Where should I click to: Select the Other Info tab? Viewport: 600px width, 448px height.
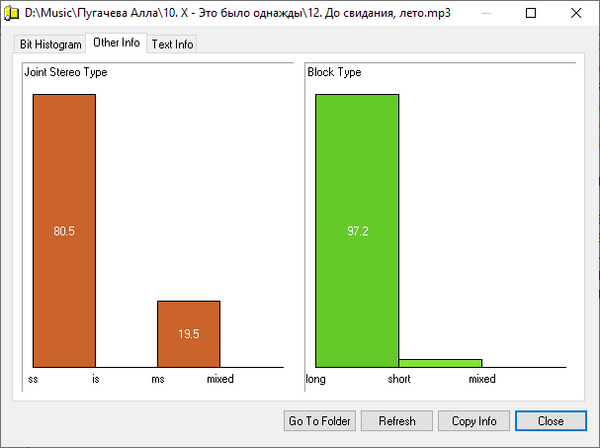pyautogui.click(x=116, y=43)
